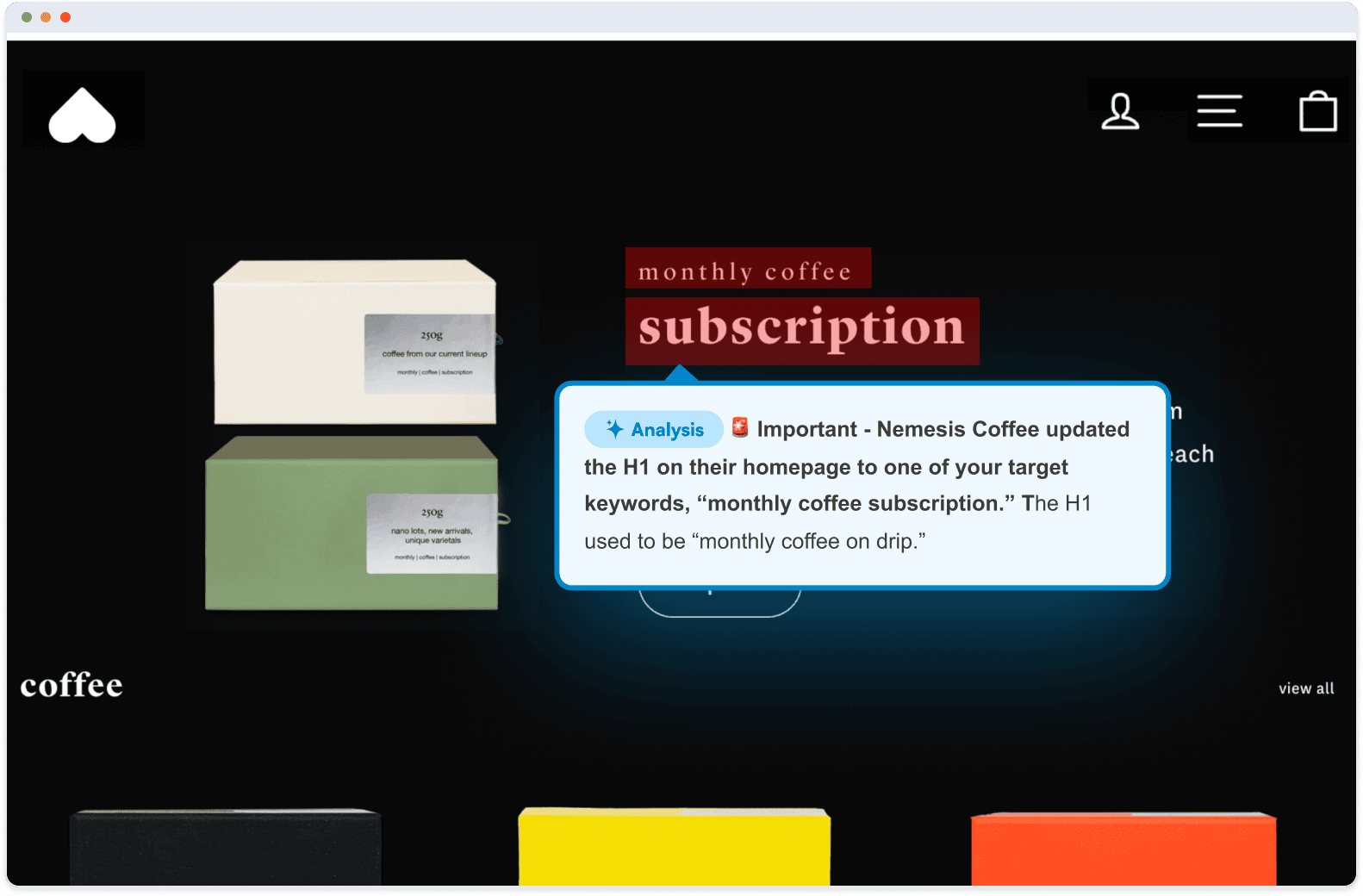Open the hamburger menu
1363x896 pixels.
[x=1219, y=111]
